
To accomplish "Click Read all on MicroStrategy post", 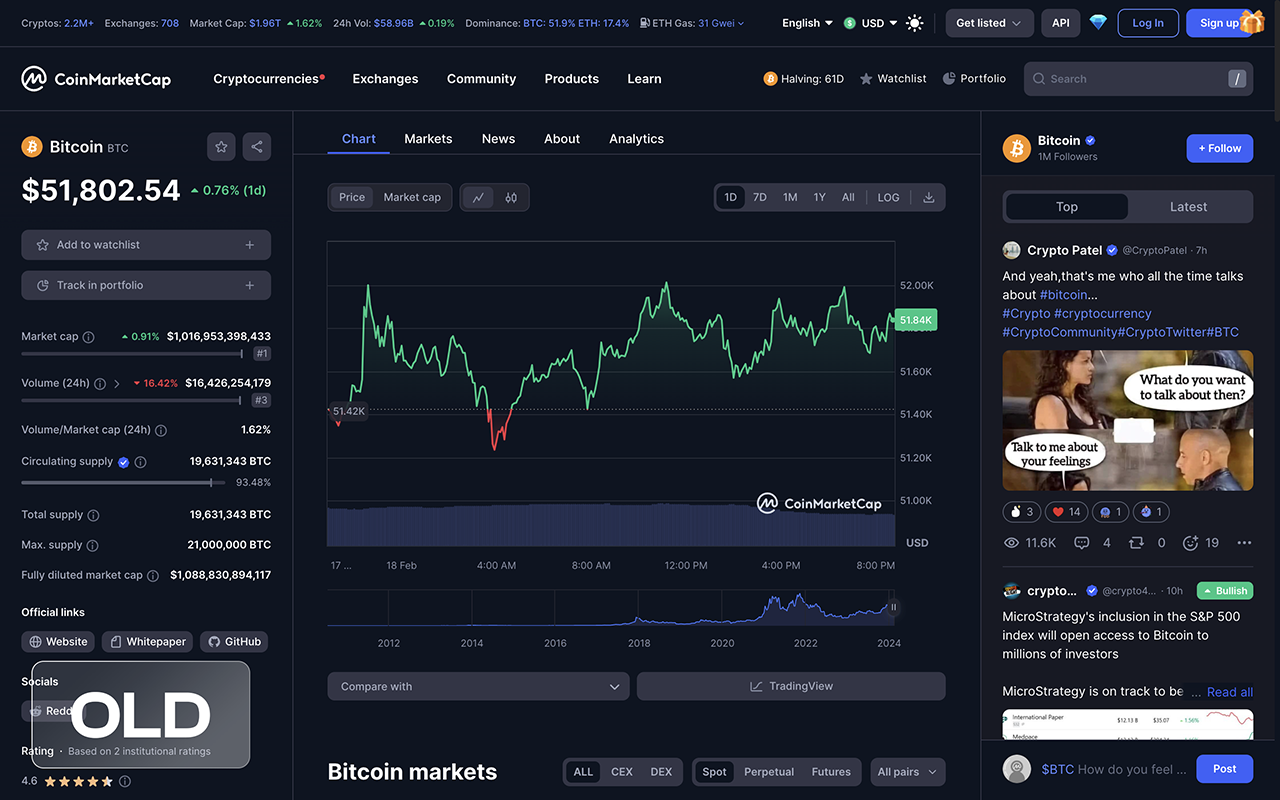I will point(1230,692).
